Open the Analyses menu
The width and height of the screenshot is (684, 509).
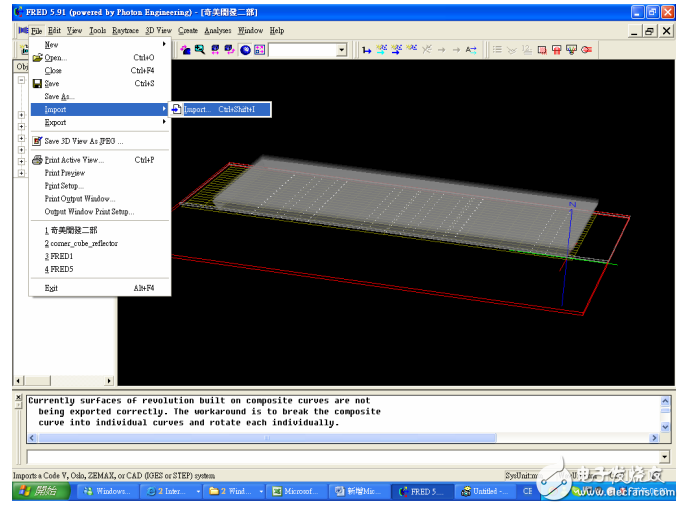(x=217, y=31)
